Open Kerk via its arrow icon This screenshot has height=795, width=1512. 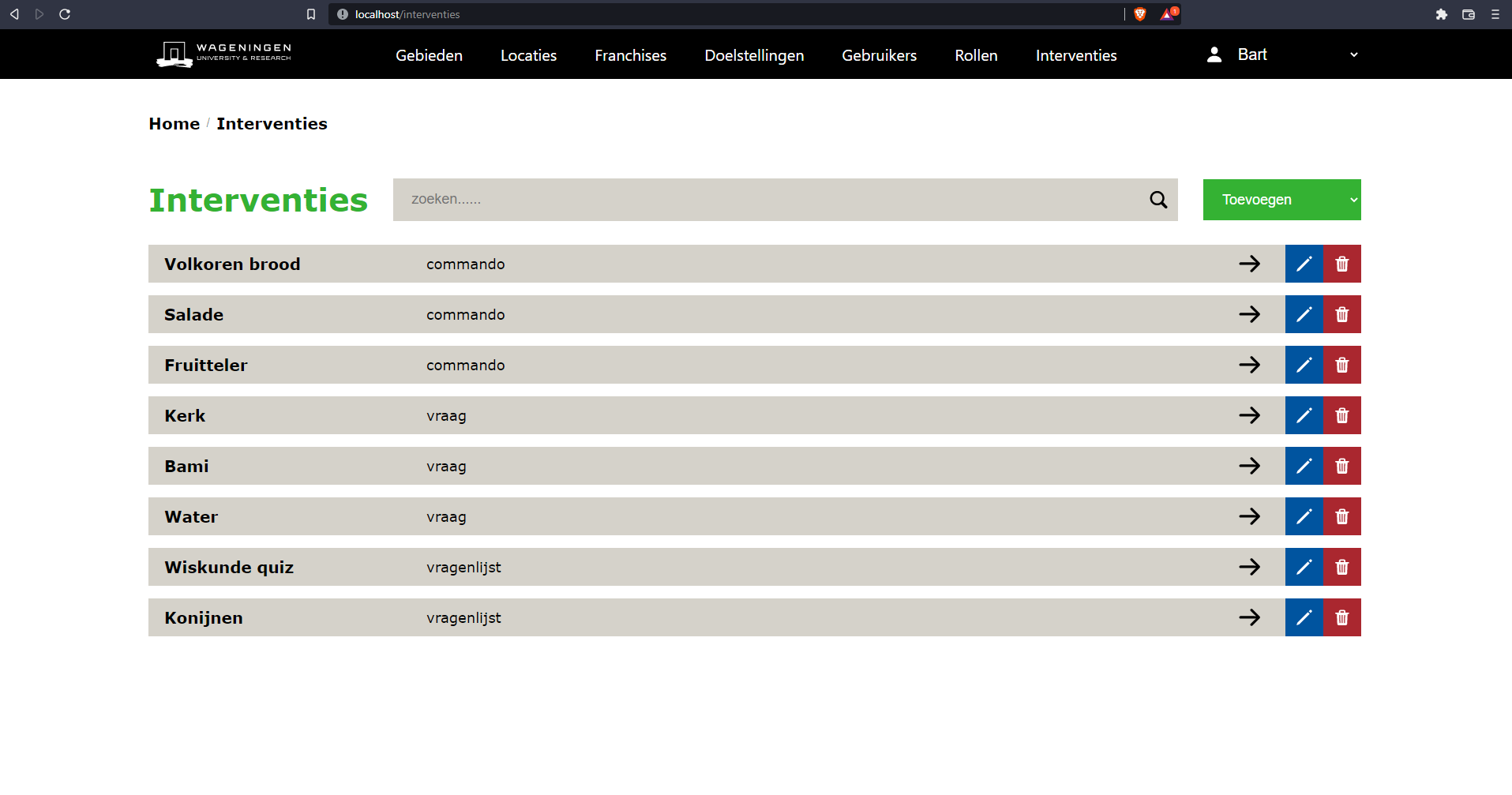click(1249, 415)
